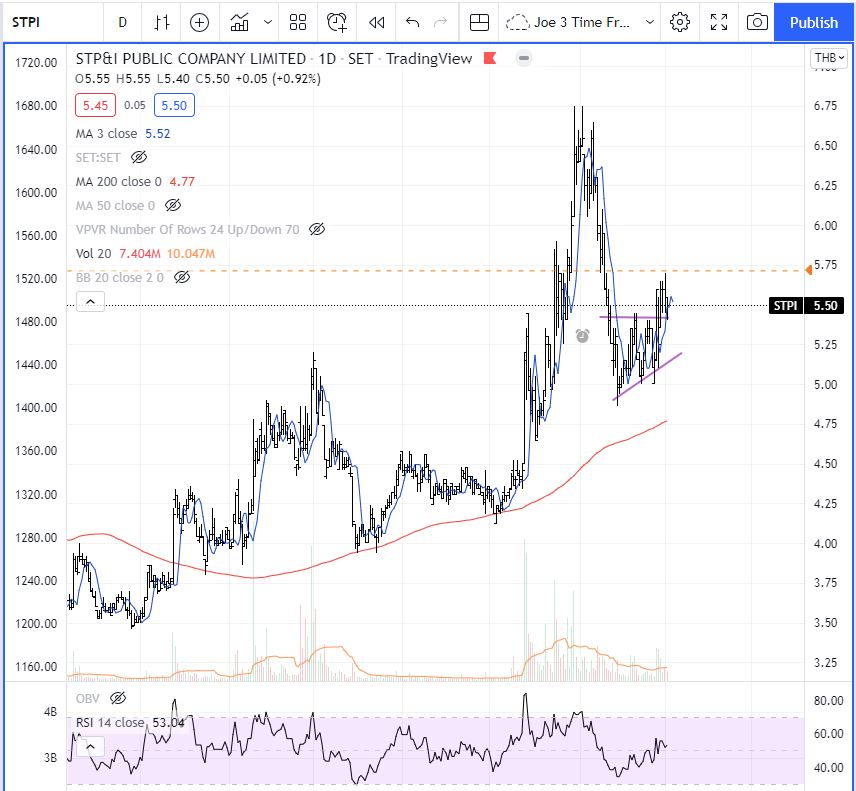Screen dimensions: 856x791
Task: Show the hidden OBV indicator
Action: pos(118,698)
